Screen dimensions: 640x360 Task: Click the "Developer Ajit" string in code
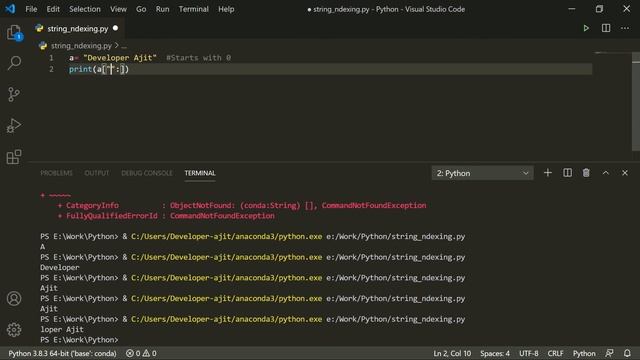click(x=120, y=58)
